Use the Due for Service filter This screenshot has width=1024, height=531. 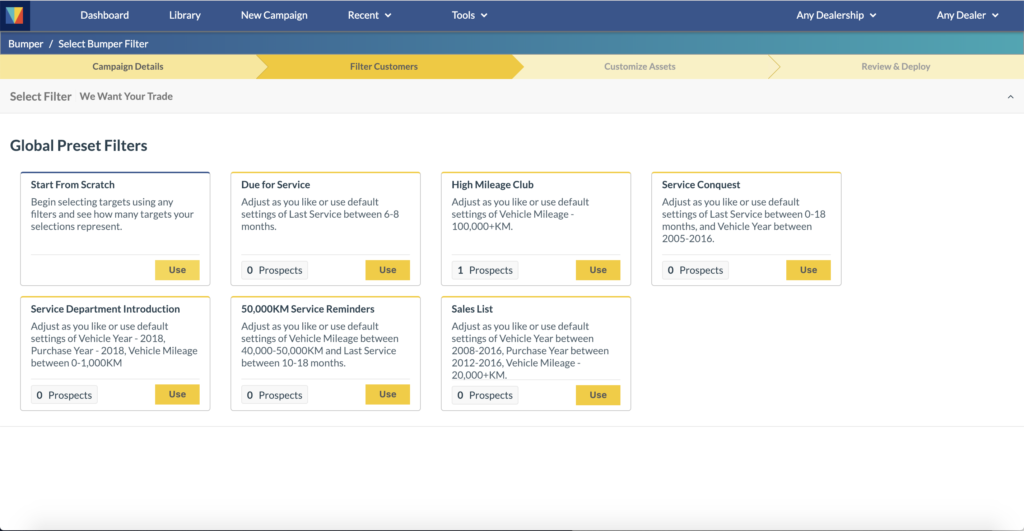click(387, 270)
